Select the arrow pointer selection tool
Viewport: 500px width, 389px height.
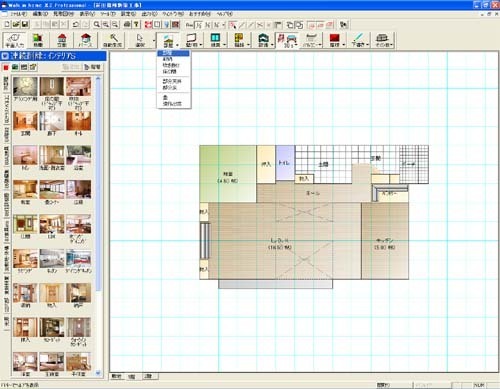point(140,40)
